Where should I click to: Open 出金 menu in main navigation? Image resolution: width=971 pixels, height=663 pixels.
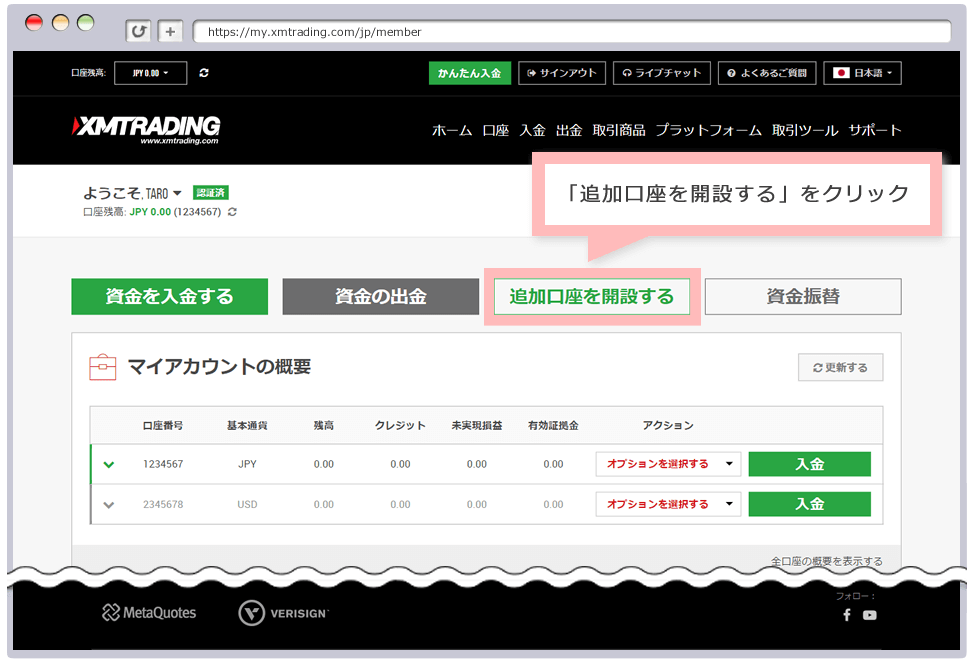click(x=569, y=131)
